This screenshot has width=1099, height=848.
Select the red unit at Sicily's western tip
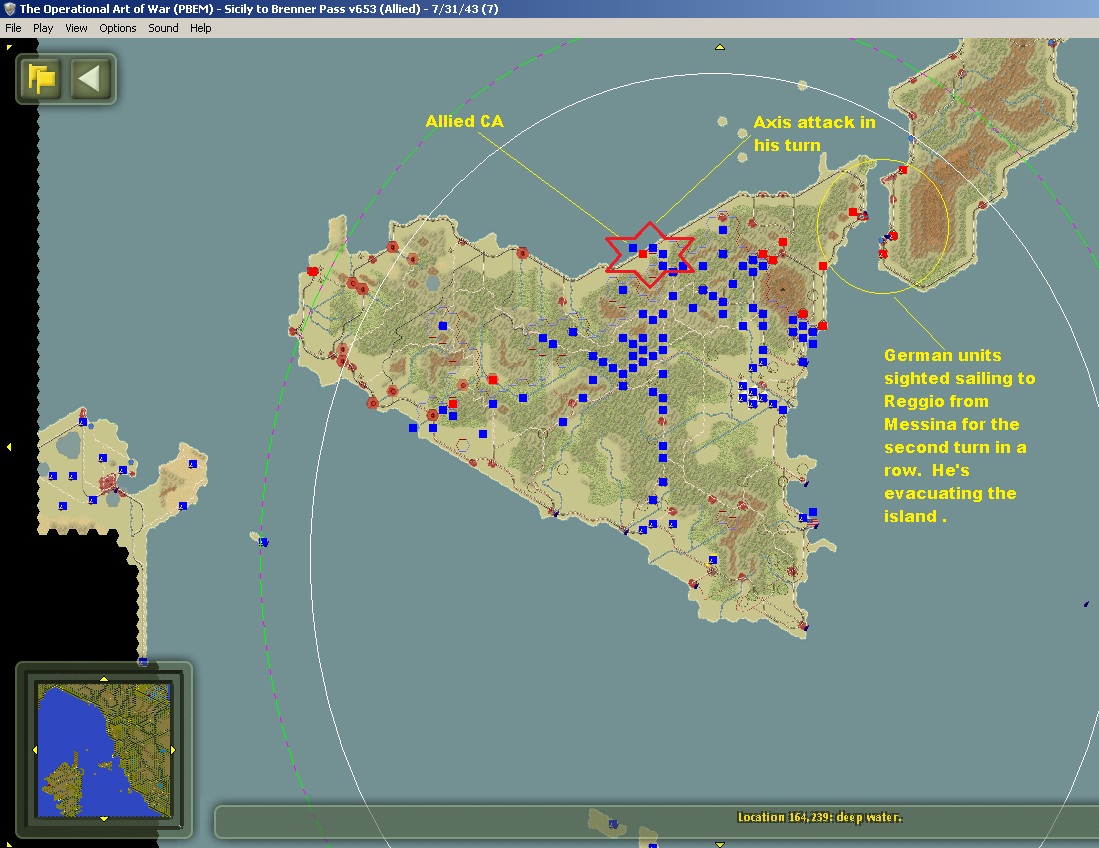[313, 271]
